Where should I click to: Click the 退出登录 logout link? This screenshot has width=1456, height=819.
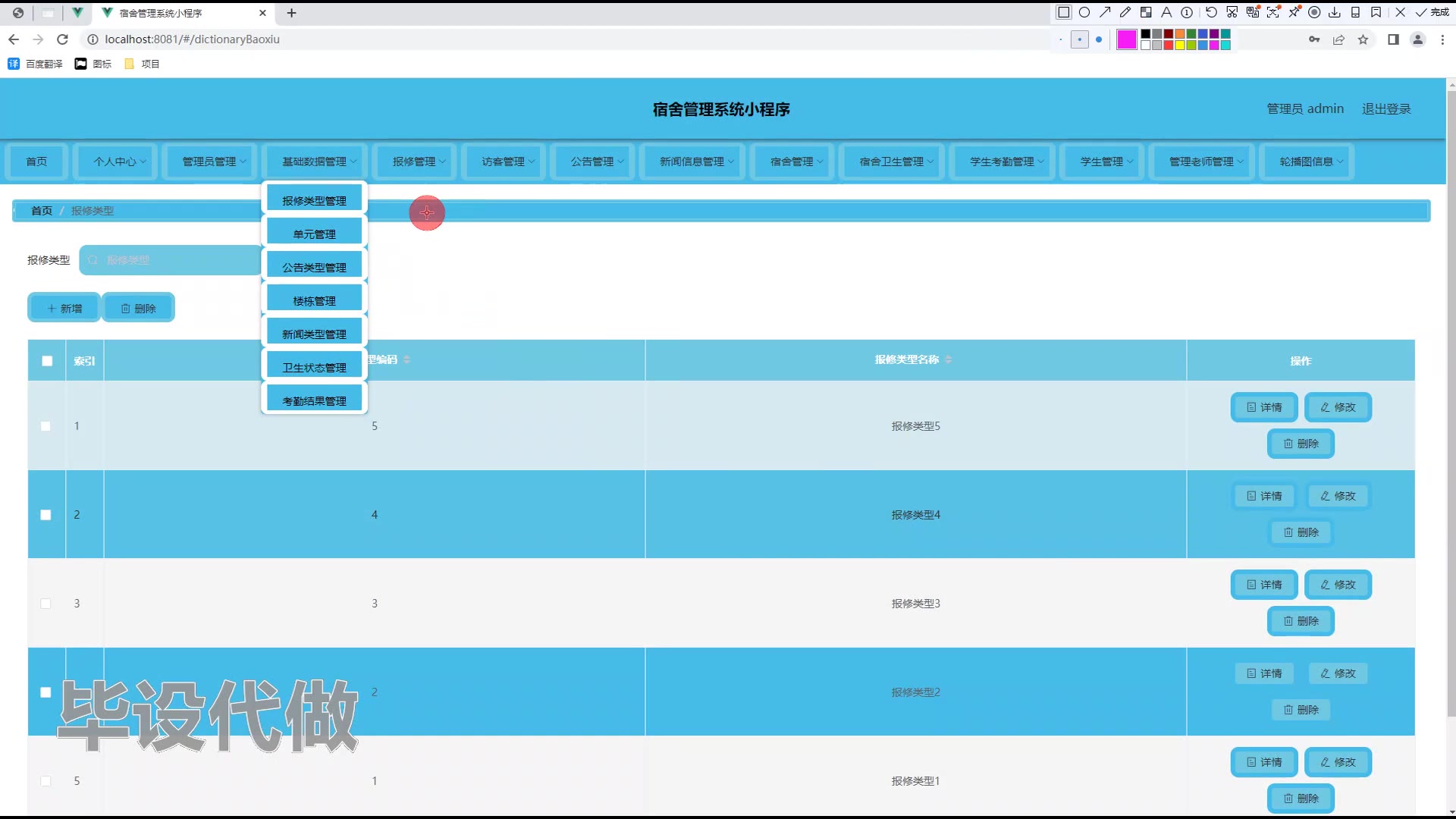(1385, 109)
